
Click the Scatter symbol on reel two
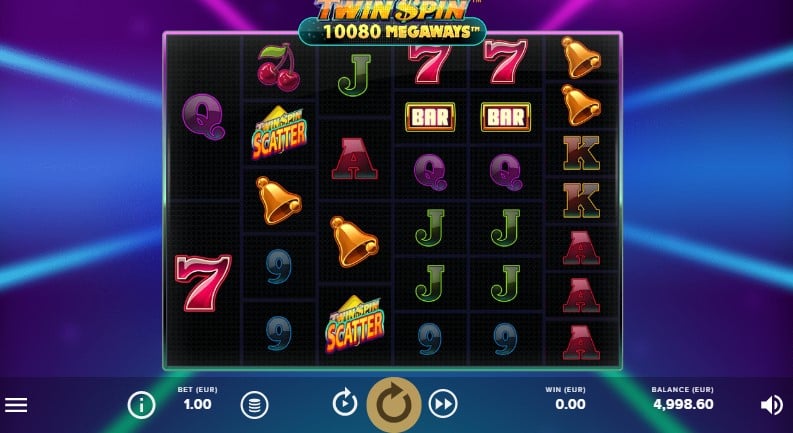279,132
